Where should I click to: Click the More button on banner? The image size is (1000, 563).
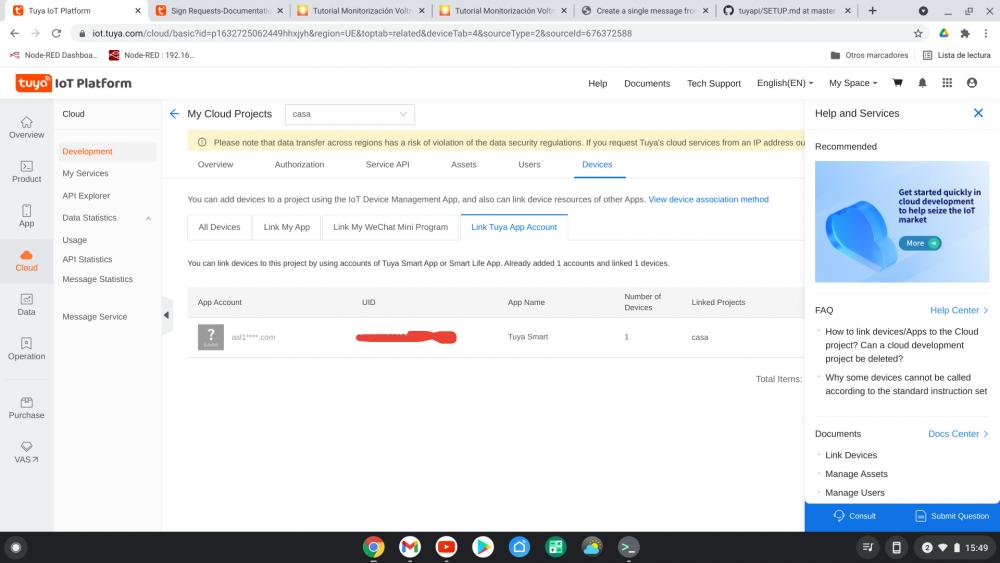(920, 243)
